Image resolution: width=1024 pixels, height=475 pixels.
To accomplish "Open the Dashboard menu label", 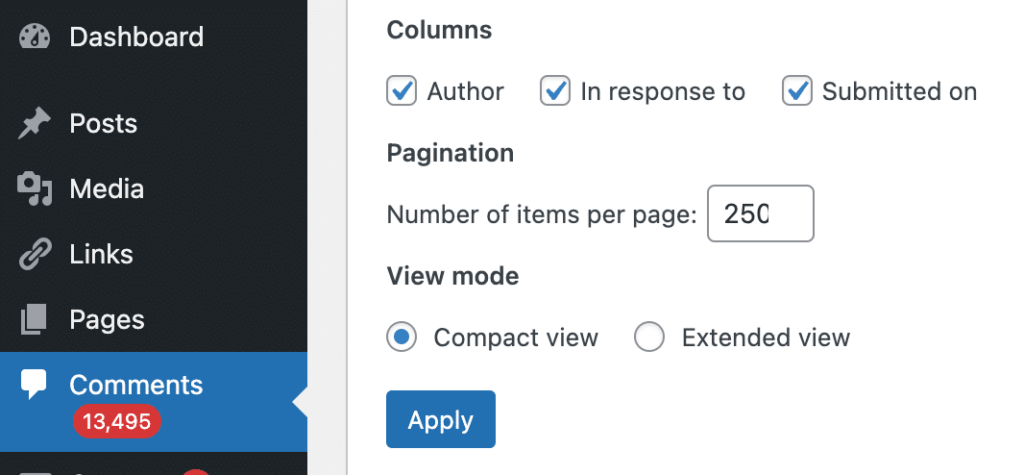I will 136,37.
